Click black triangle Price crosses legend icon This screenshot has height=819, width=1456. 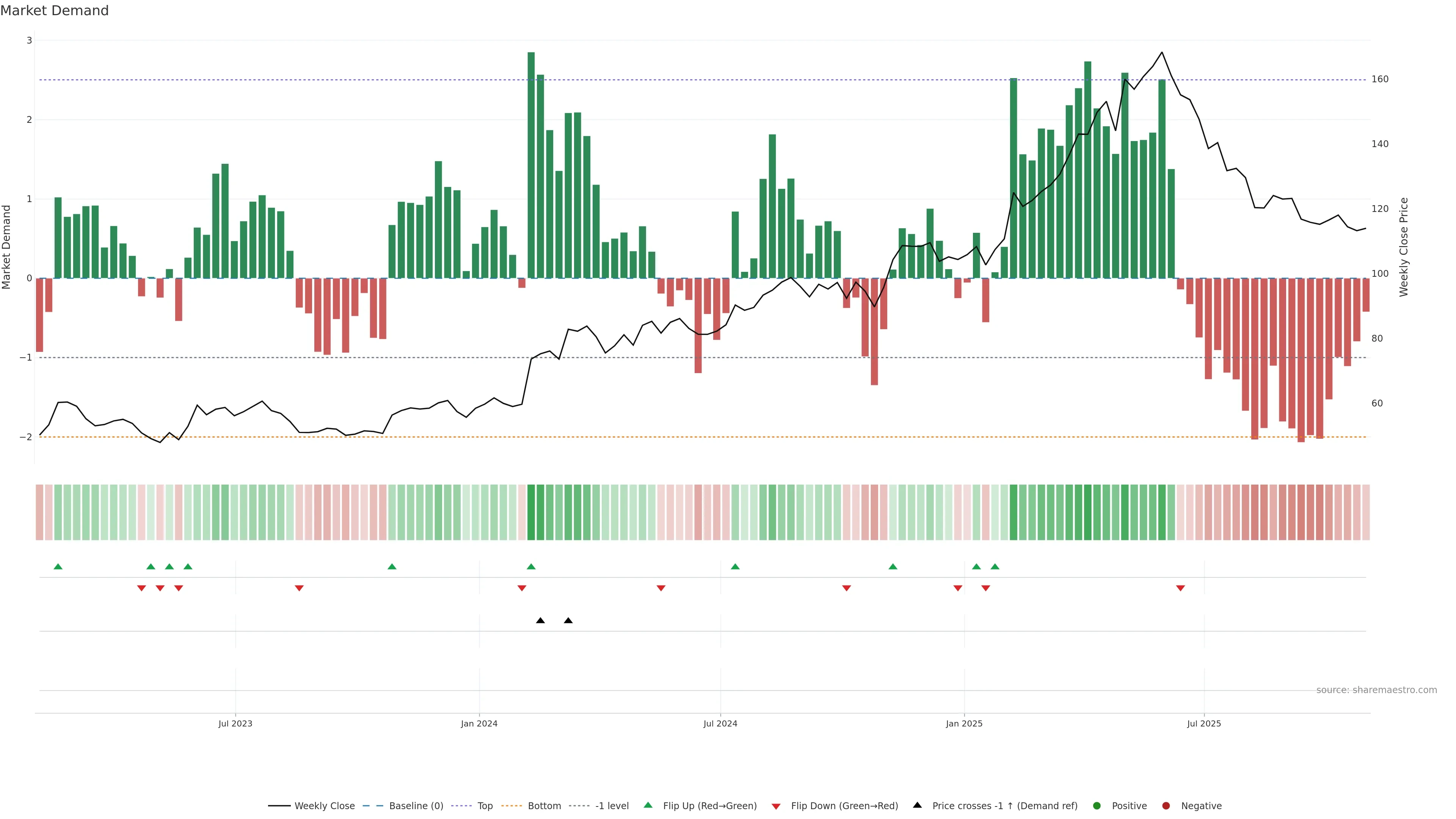point(917,805)
